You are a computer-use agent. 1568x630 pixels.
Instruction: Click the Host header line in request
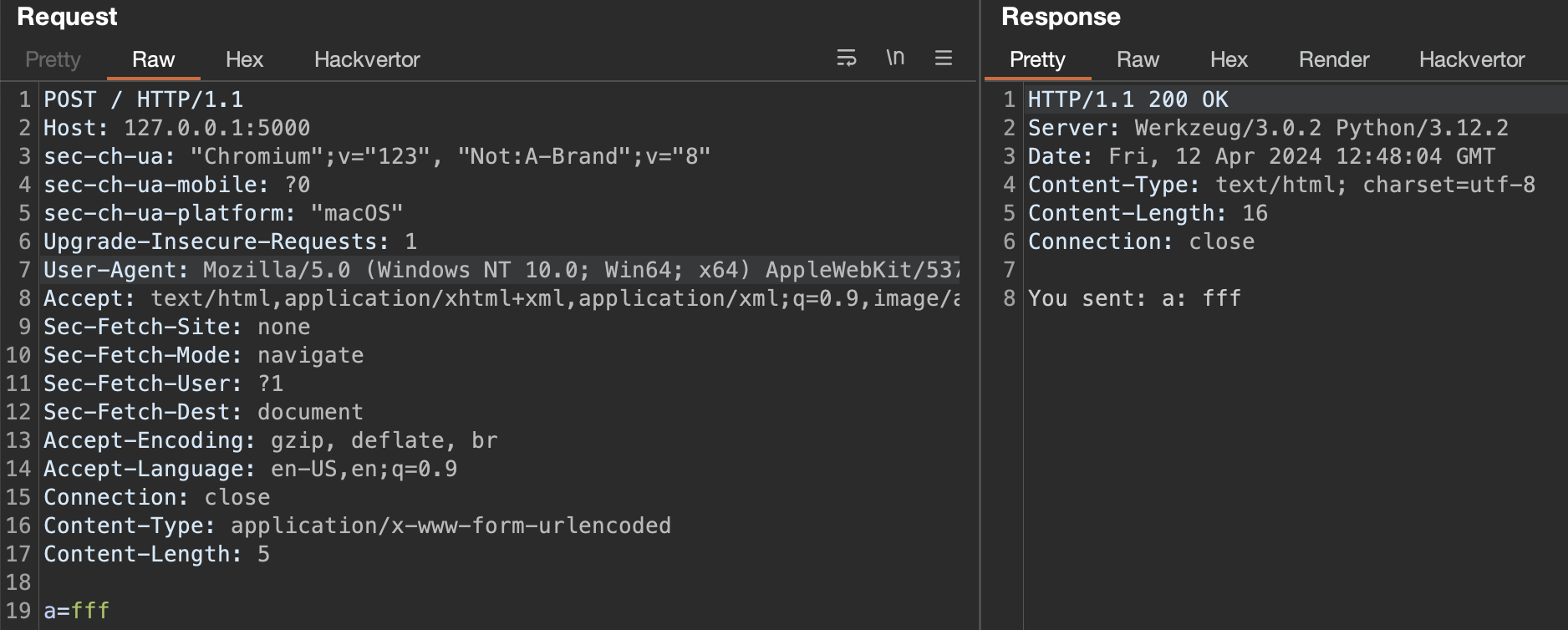pyautogui.click(x=176, y=128)
